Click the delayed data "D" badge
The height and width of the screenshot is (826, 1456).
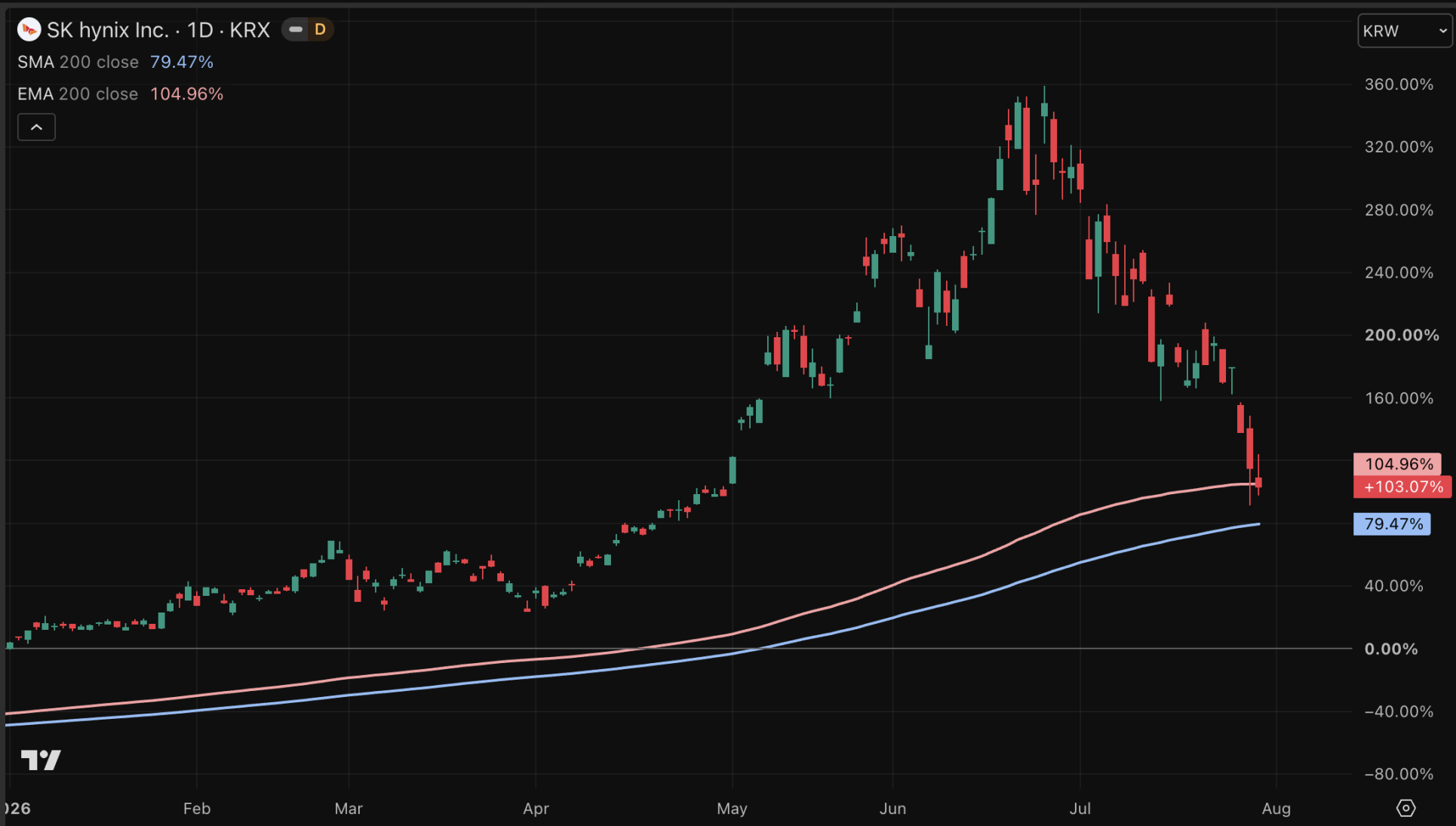[320, 29]
